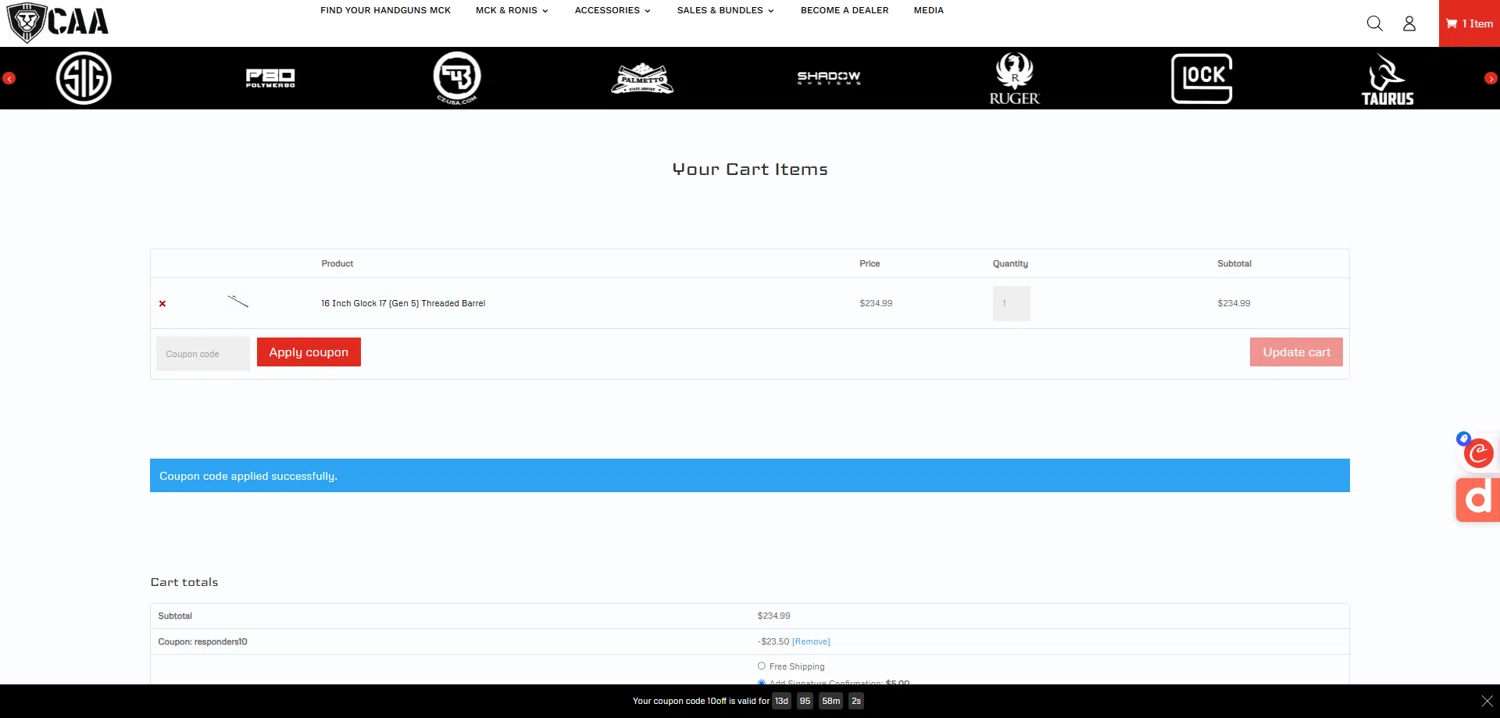1500x718 pixels.
Task: Select the Free Shipping radio option
Action: [761, 666]
